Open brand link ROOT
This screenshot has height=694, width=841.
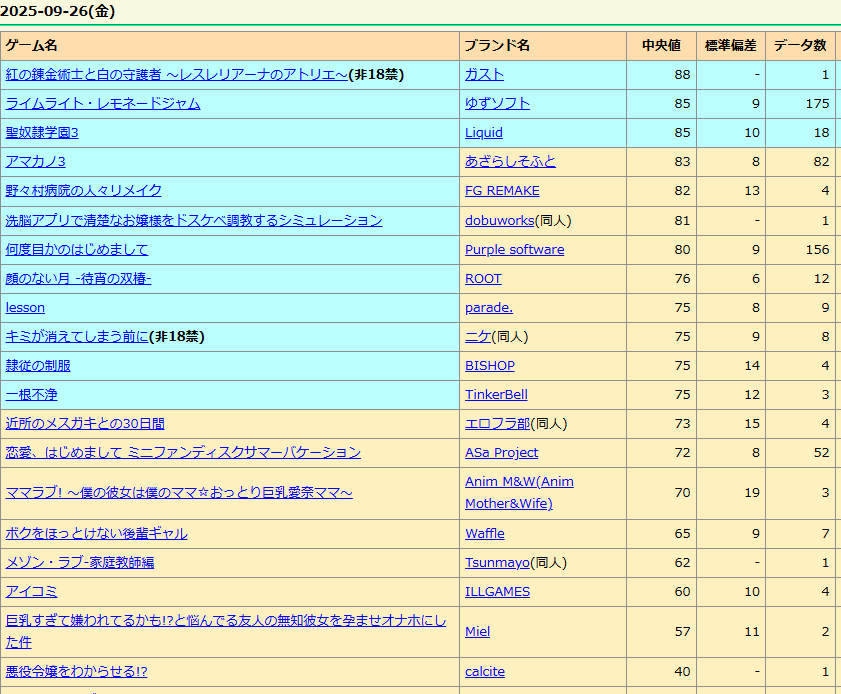click(483, 278)
